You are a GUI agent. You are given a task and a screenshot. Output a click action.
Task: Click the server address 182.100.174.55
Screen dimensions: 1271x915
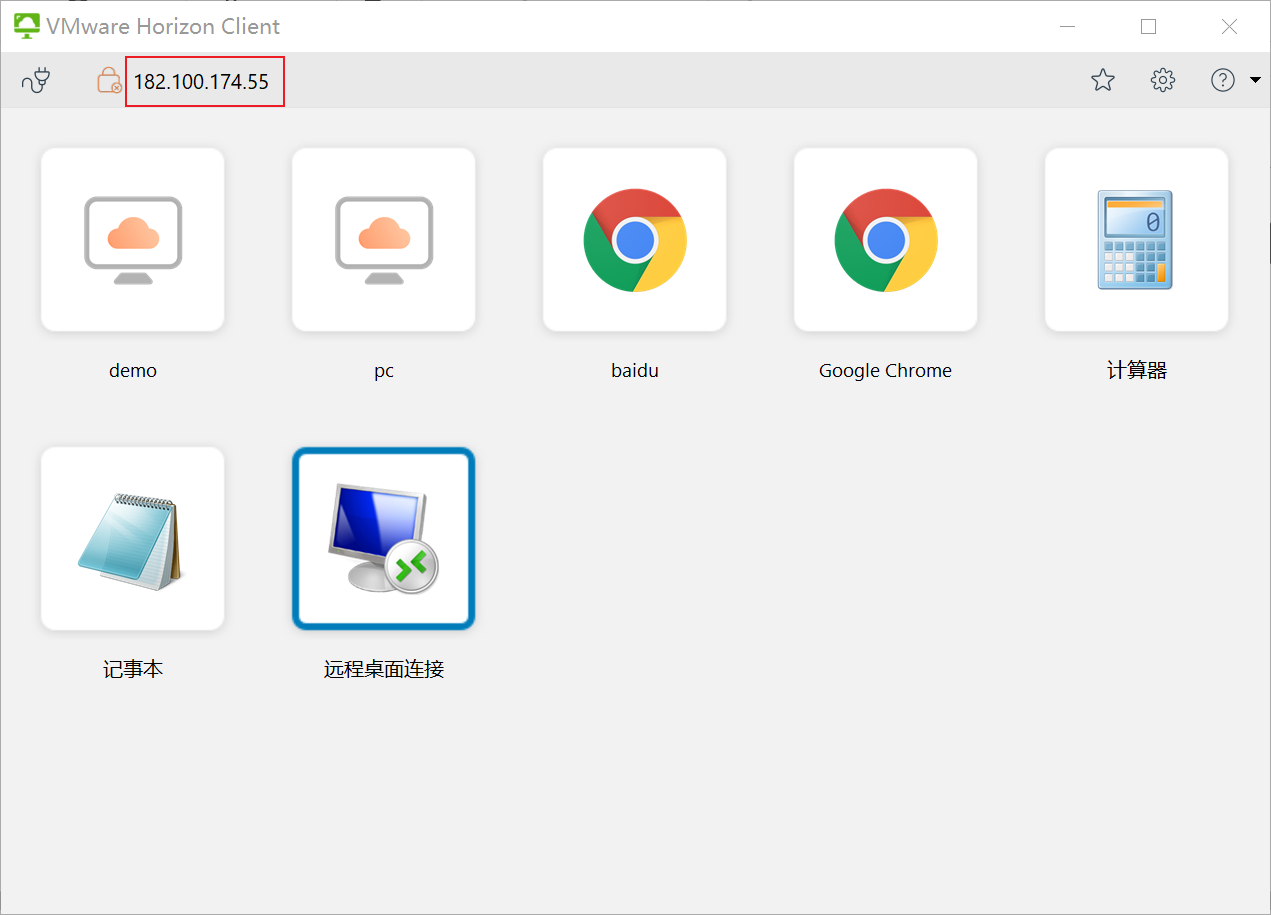coord(202,82)
